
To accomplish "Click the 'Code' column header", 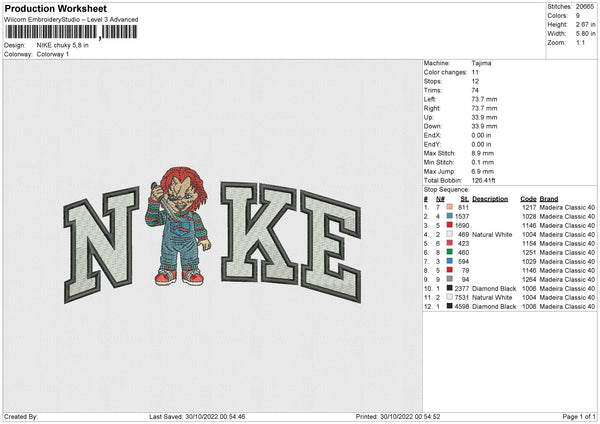I will 528,199.
